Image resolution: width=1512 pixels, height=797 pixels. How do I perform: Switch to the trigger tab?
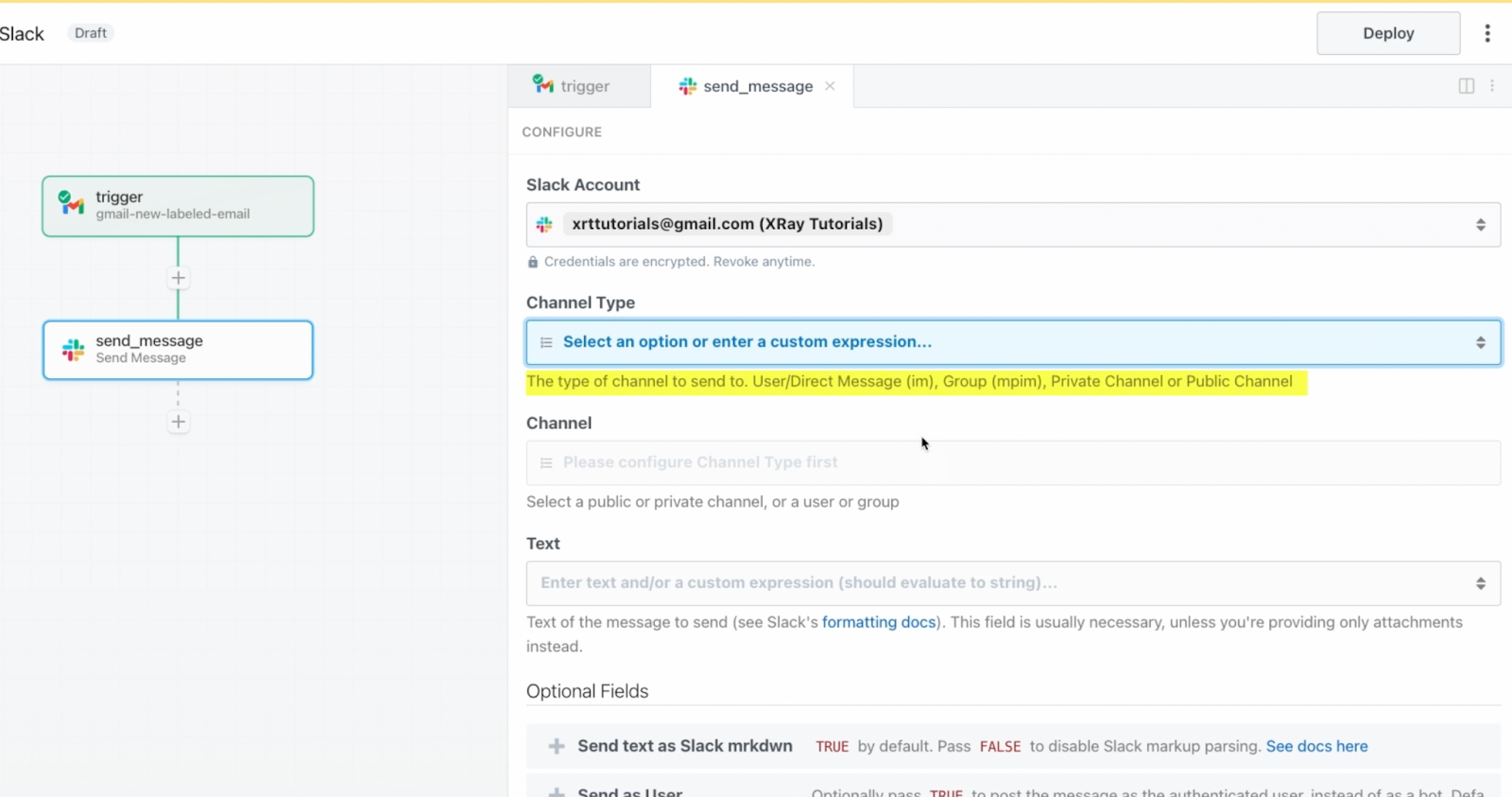[578, 86]
